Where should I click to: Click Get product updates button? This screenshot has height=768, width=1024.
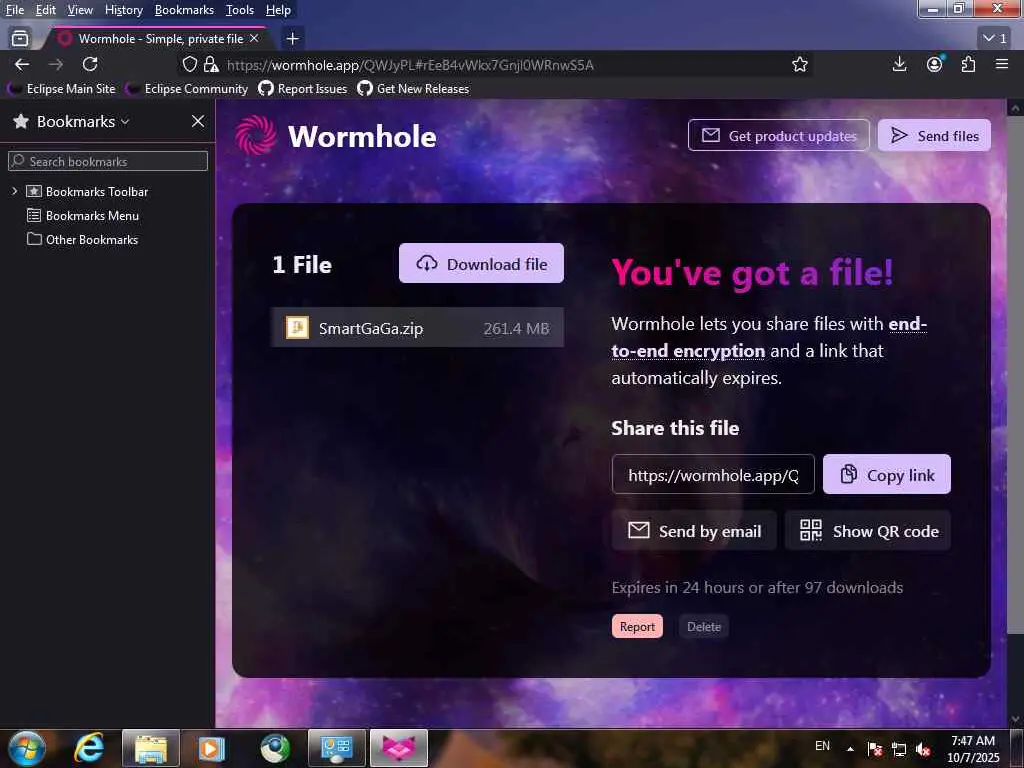coord(778,135)
